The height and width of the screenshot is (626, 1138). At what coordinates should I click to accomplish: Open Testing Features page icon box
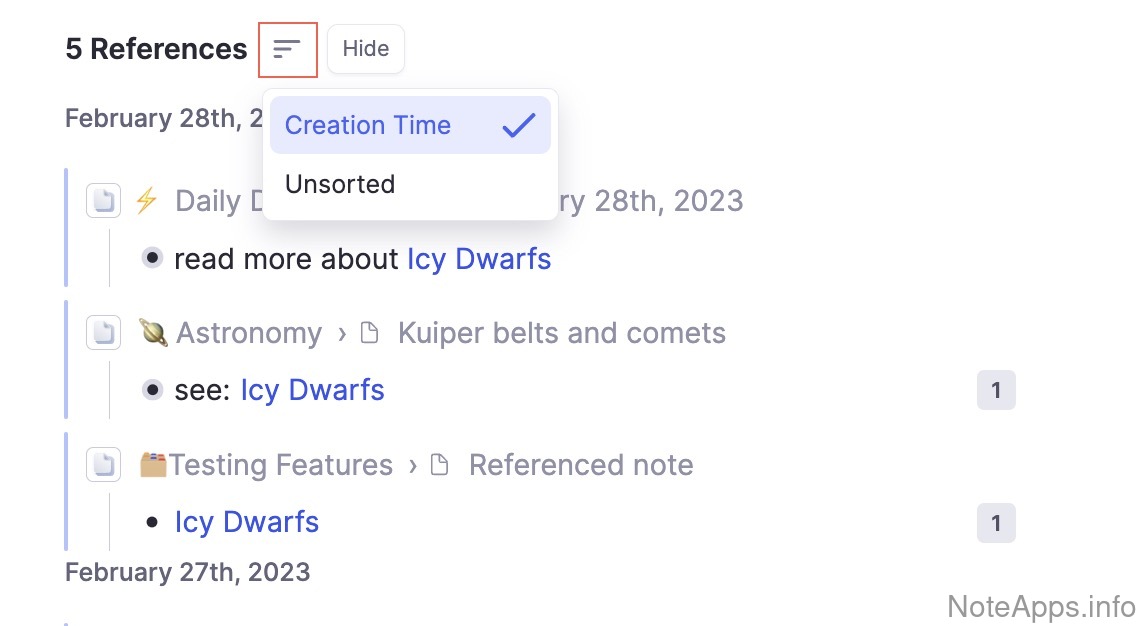tap(103, 465)
